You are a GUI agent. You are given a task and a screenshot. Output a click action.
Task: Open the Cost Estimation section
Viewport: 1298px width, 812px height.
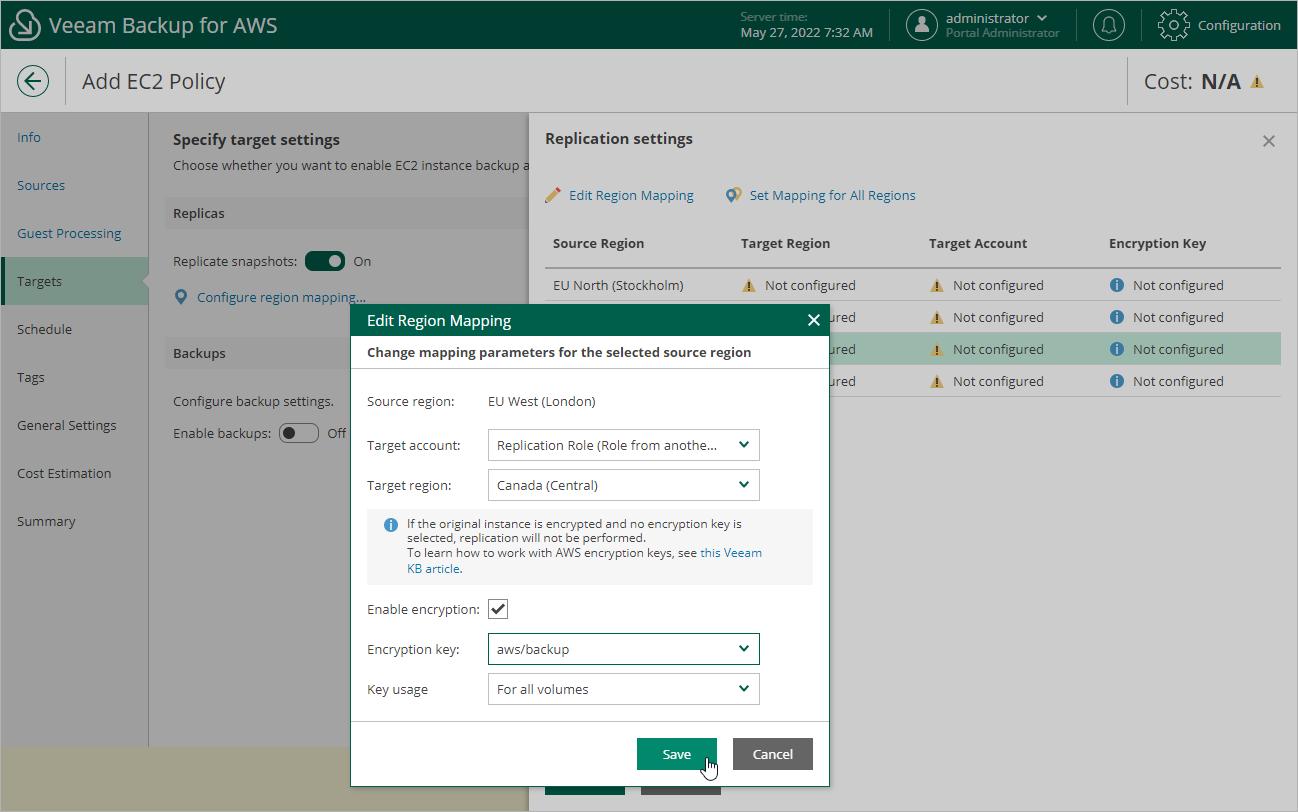tap(63, 473)
